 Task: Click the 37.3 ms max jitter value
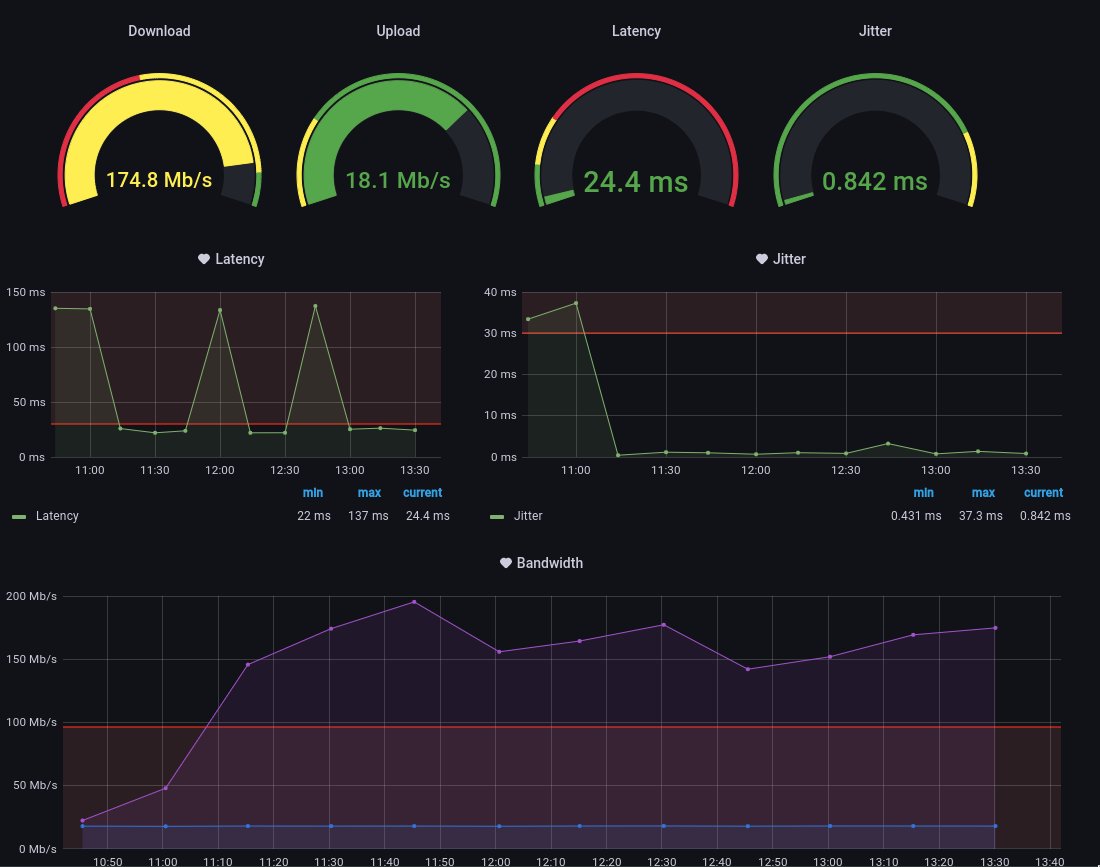point(981,516)
